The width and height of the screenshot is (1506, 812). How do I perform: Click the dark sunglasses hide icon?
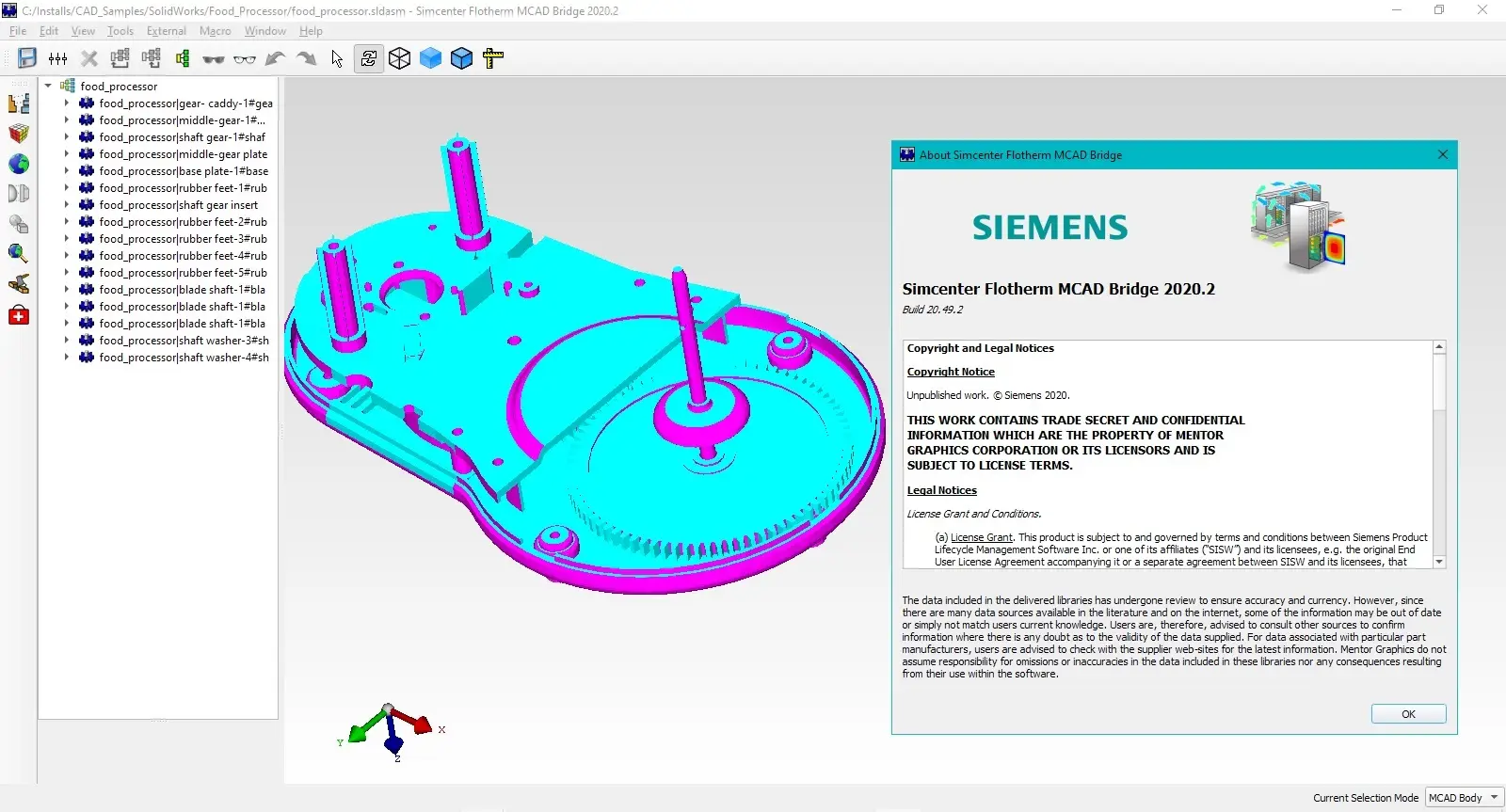[214, 59]
